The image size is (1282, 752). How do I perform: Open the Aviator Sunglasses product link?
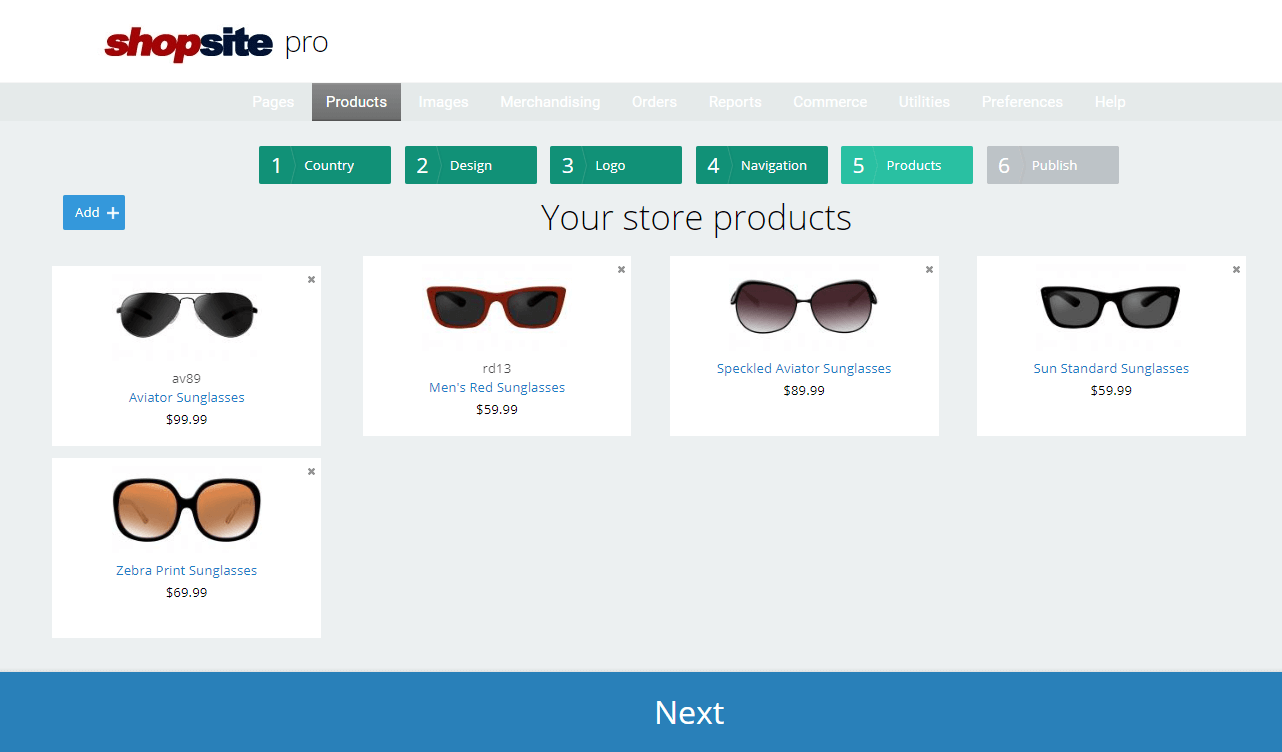pyautogui.click(x=187, y=398)
